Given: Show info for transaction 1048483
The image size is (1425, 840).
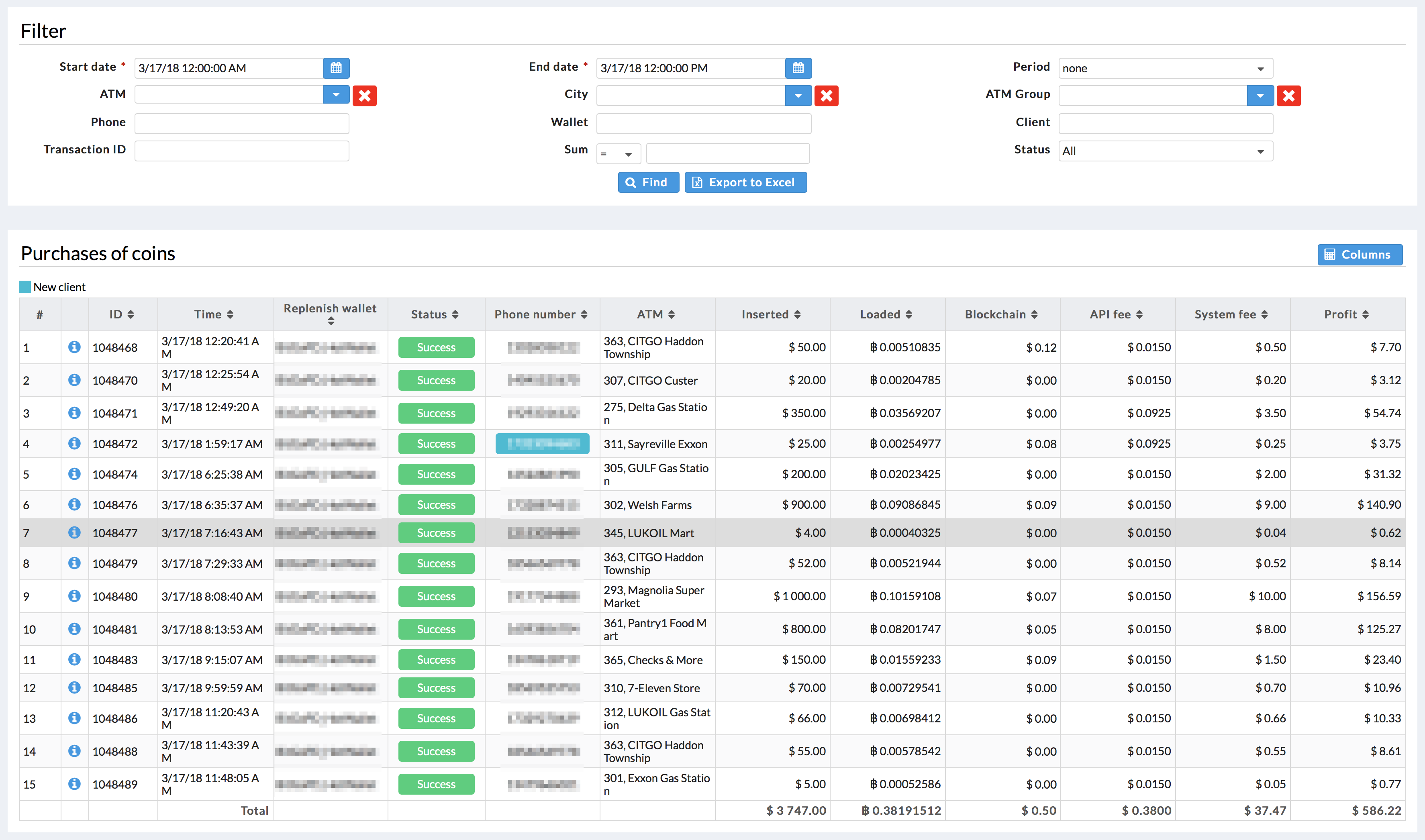Looking at the screenshot, I should click(74, 659).
